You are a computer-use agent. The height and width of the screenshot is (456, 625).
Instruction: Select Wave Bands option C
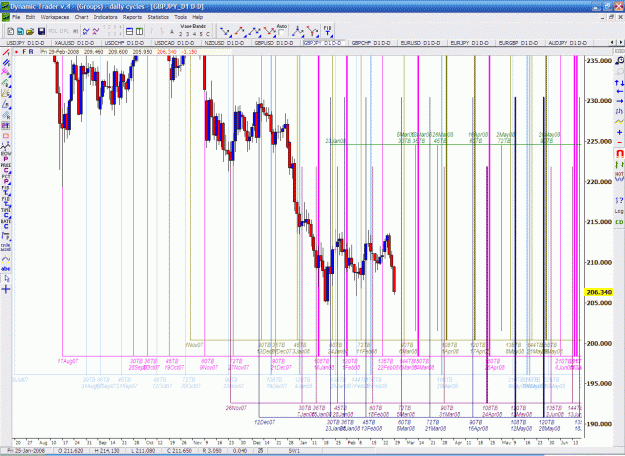coord(207,34)
